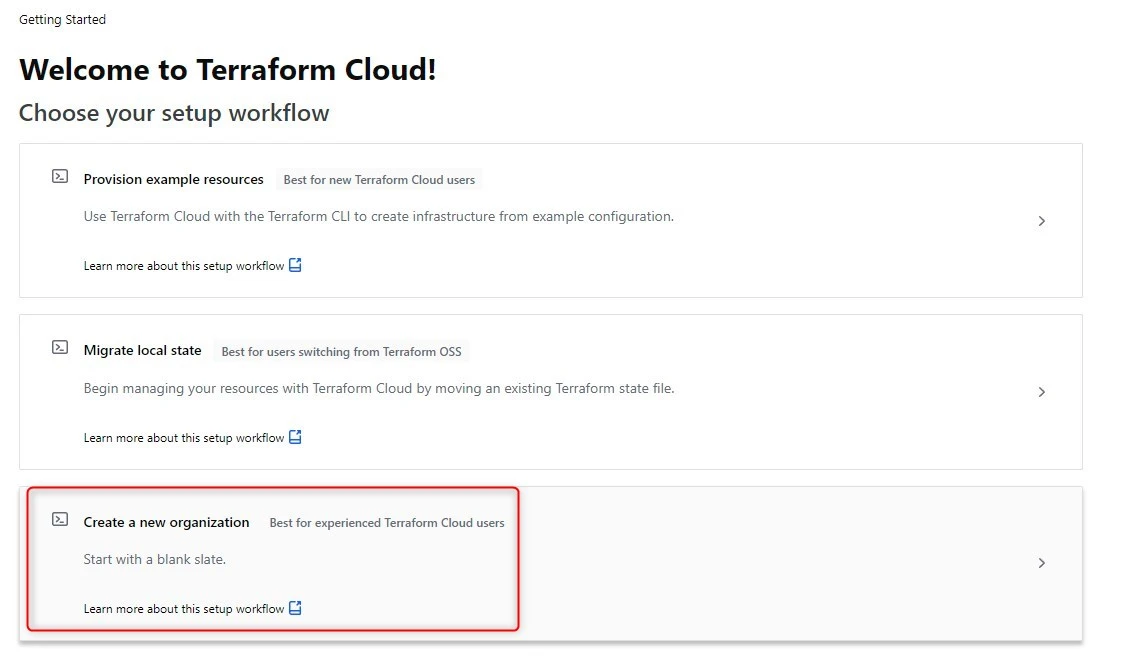Click the terminal icon beside Create a new organization
Screen dimensions: 1137x671
click(60, 520)
